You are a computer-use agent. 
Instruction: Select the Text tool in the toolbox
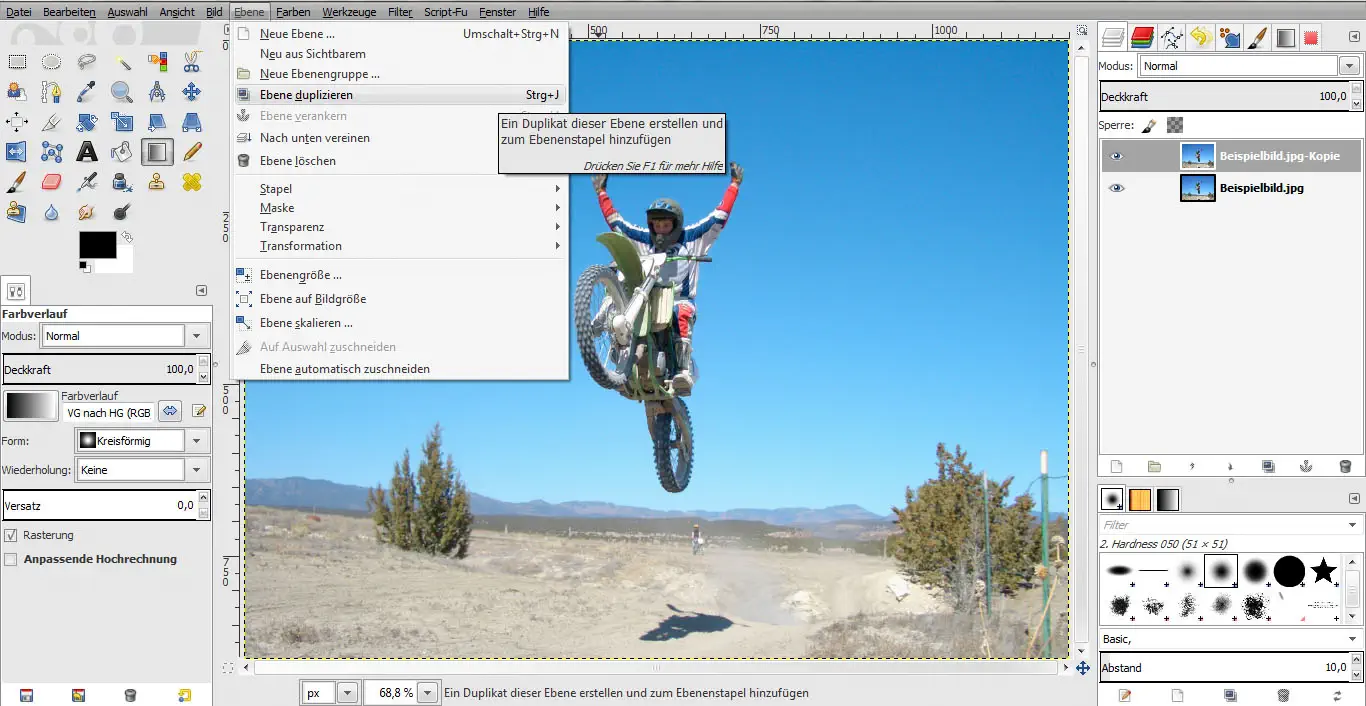coord(87,152)
